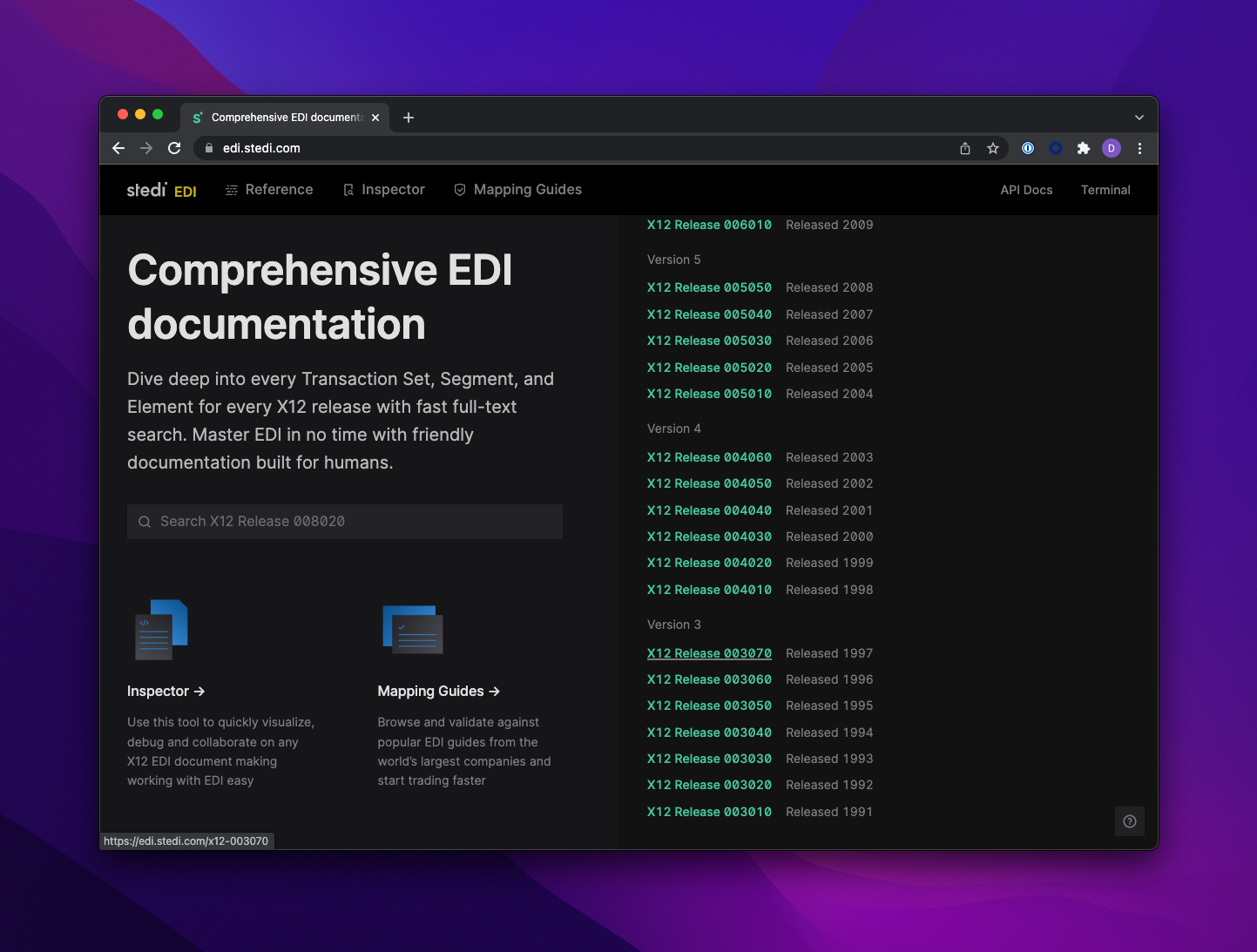Open X12 Release 003040
Image resolution: width=1257 pixels, height=952 pixels.
(709, 733)
